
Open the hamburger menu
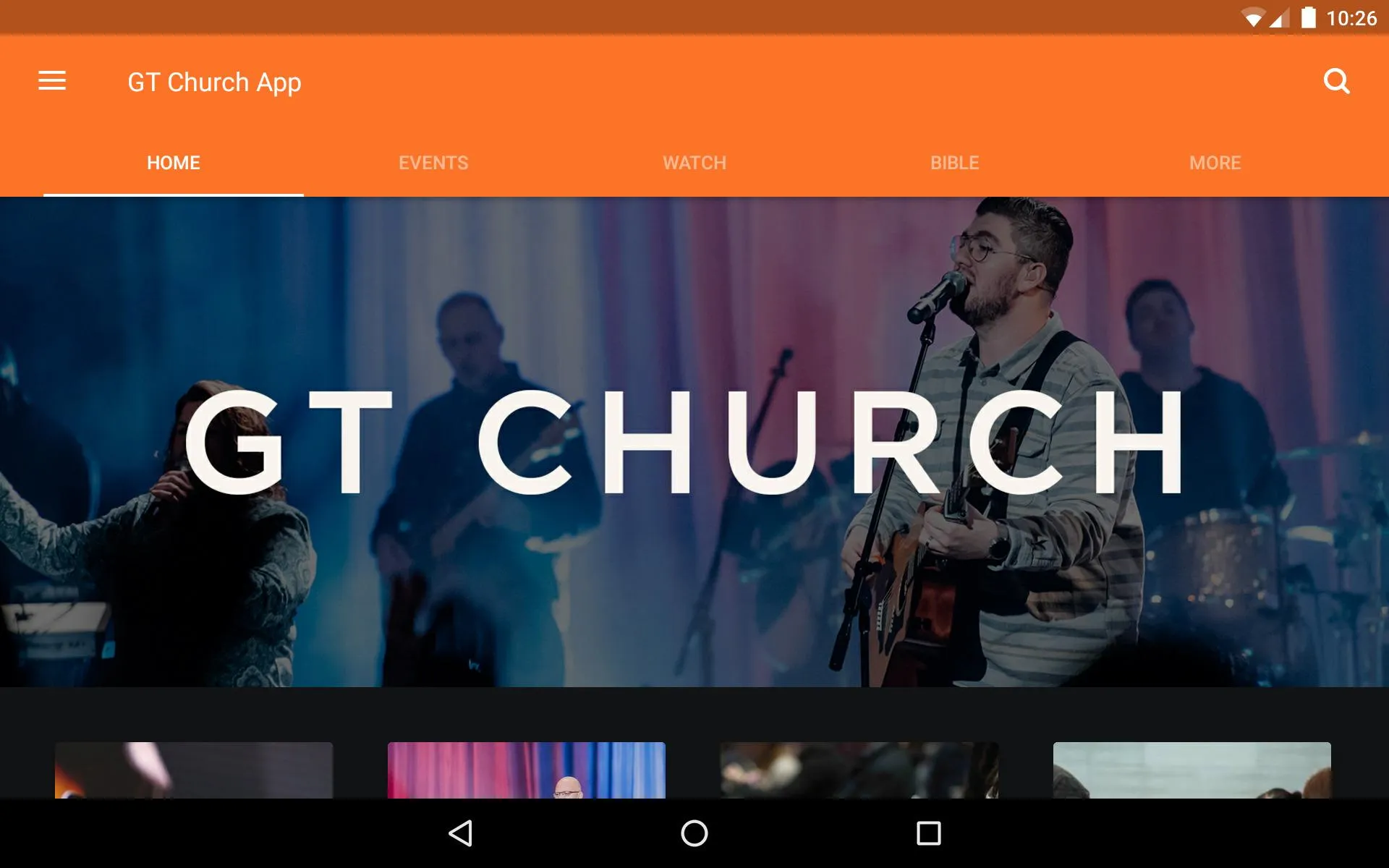(52, 81)
